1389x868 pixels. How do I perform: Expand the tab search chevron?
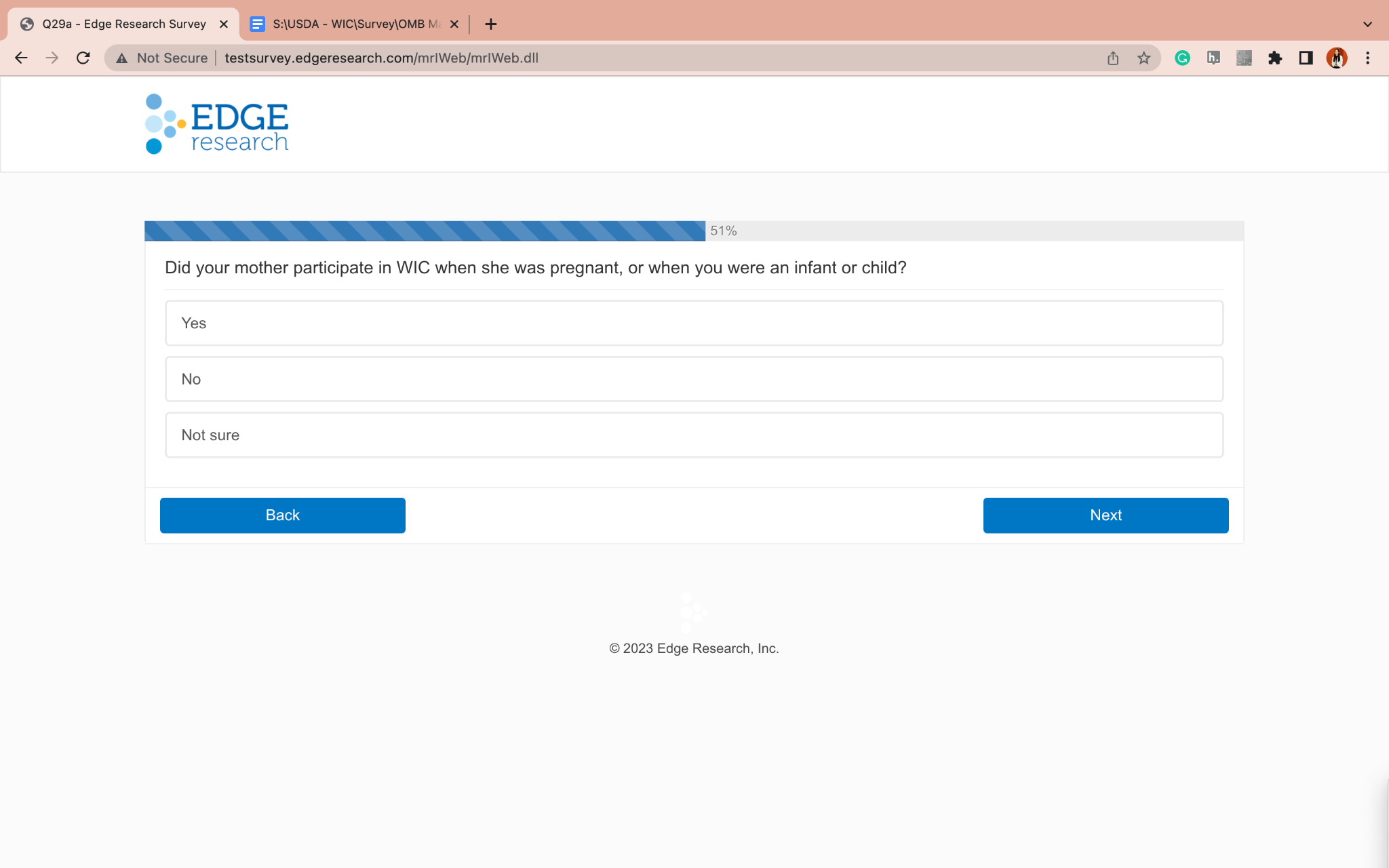tap(1367, 24)
